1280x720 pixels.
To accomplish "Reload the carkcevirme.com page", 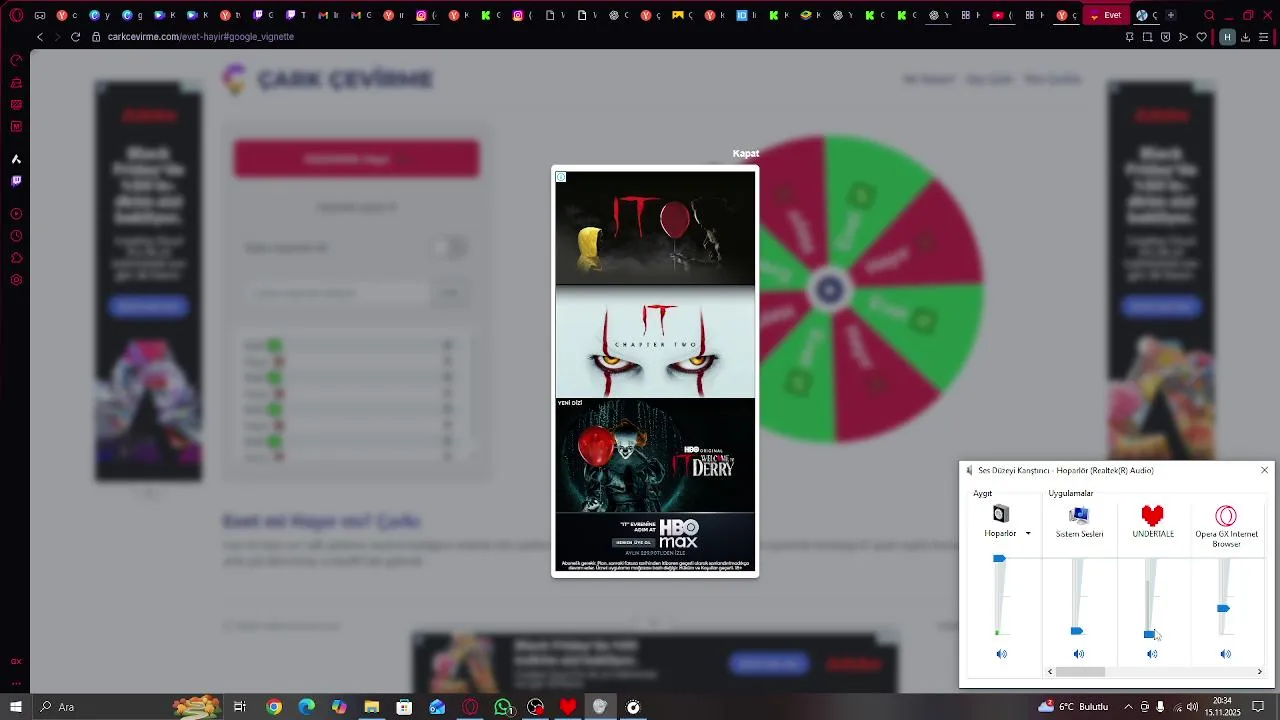I will (75, 37).
